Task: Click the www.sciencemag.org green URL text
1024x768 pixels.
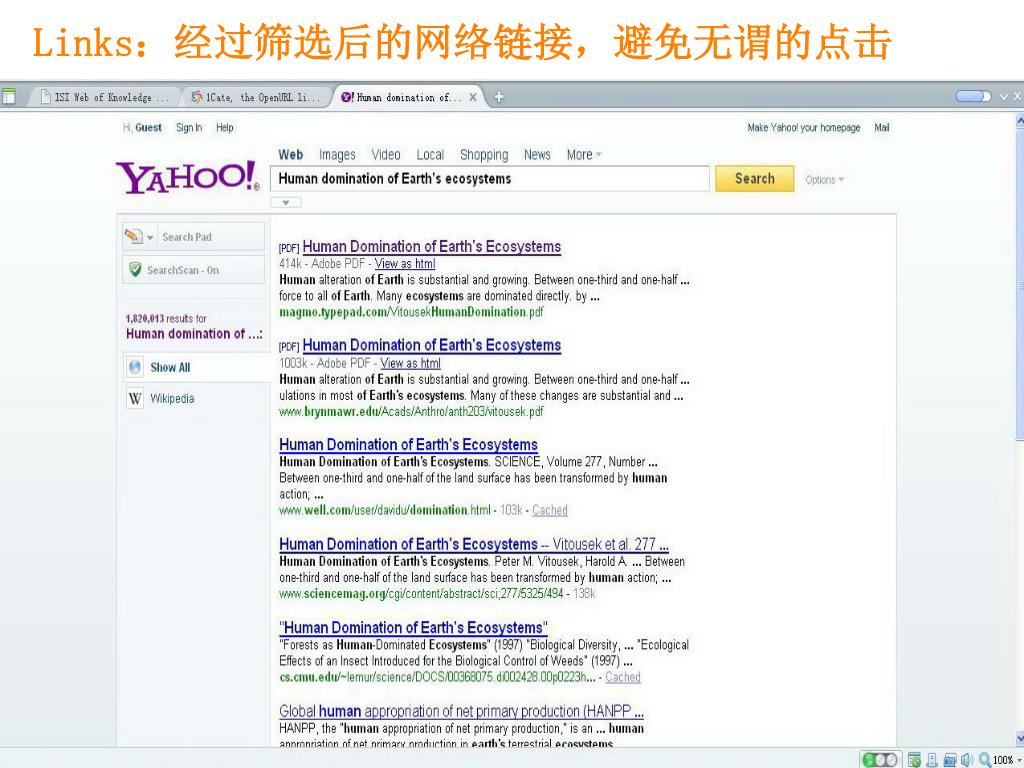Action: pos(421,594)
